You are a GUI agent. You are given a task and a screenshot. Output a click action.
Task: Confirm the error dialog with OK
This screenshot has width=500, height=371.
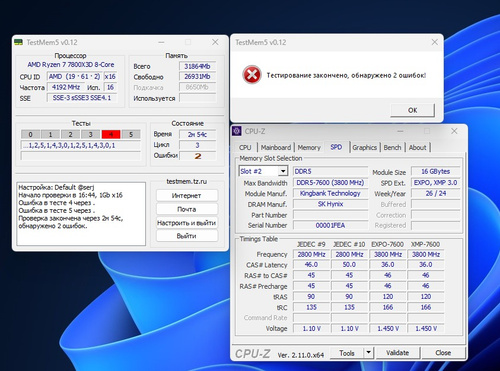pos(412,110)
